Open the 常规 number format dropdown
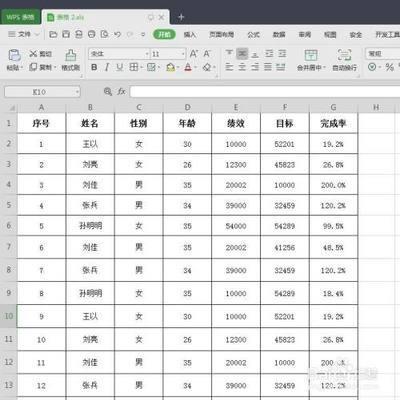This screenshot has width=400, height=400. tap(383, 54)
